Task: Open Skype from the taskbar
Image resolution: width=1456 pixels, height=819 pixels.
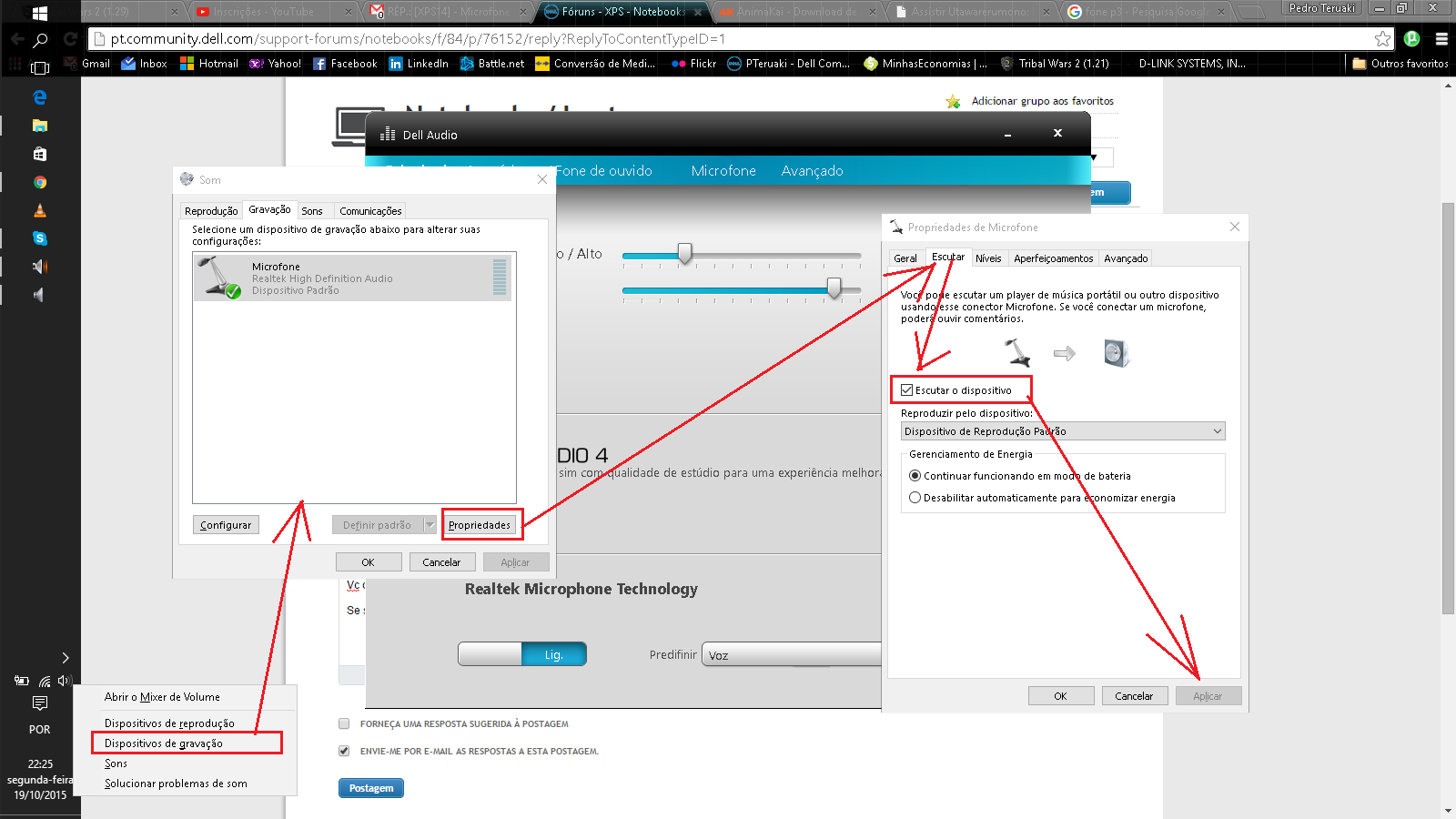Action: point(39,238)
